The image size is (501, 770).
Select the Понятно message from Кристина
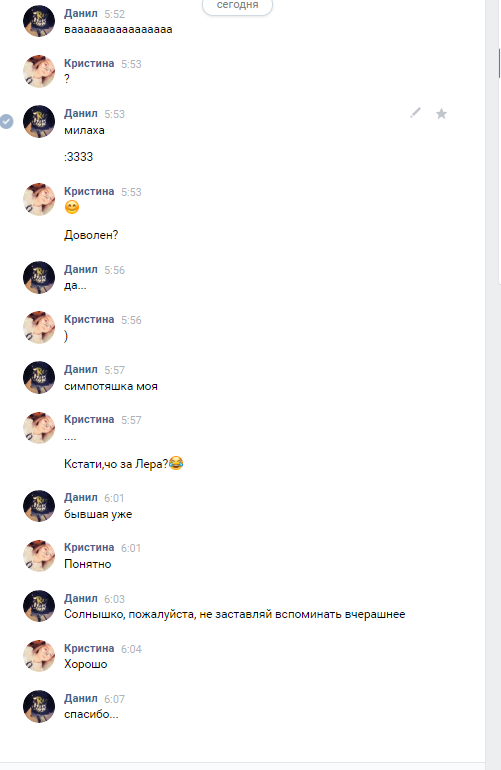coord(87,564)
